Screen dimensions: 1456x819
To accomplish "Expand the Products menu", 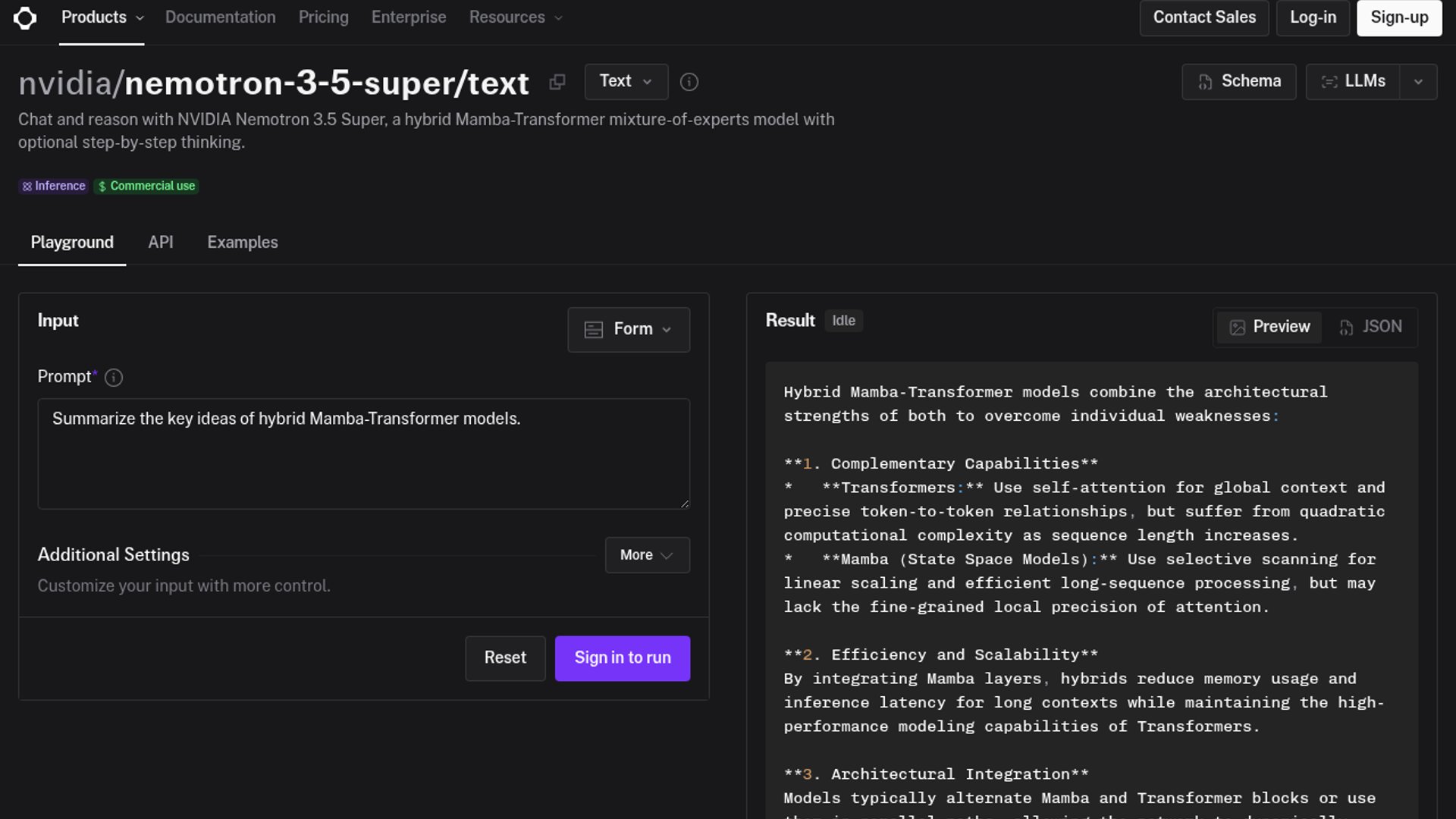I will pos(102,17).
